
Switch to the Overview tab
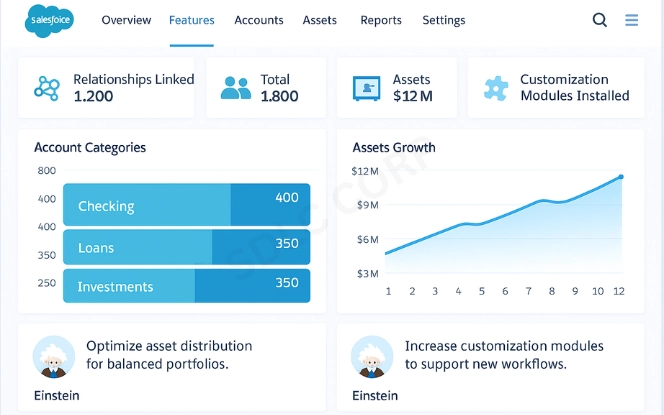click(x=126, y=20)
